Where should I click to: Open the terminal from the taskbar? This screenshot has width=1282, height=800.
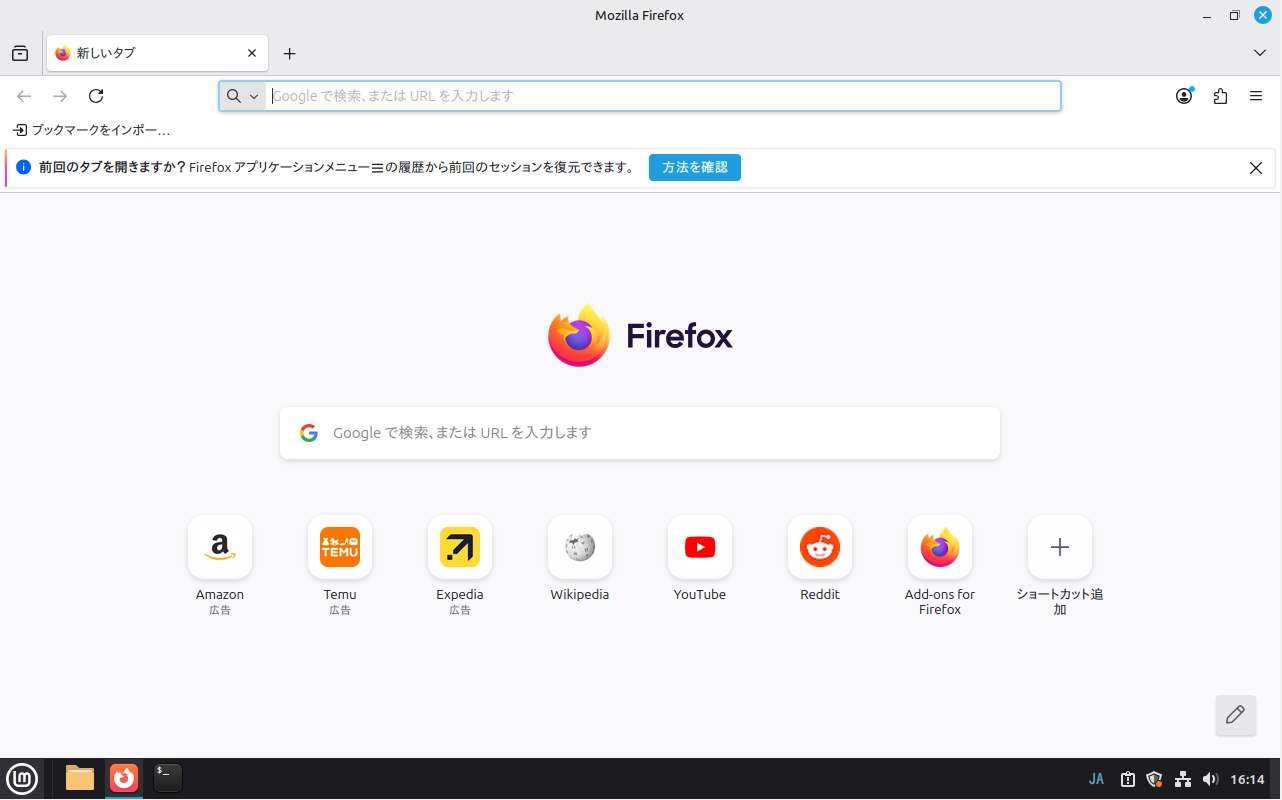click(x=167, y=778)
